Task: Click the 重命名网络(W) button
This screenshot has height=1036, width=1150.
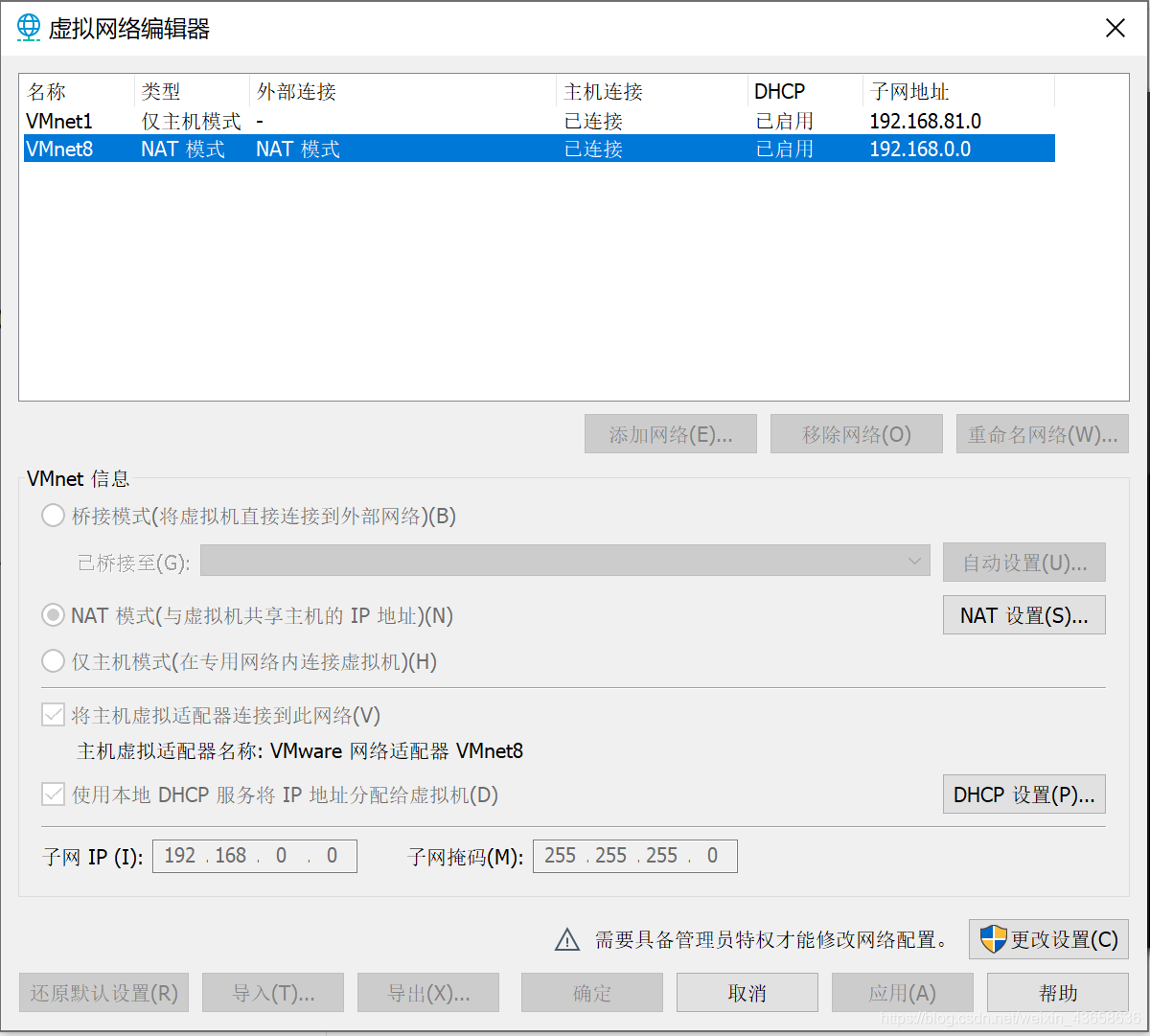Action: click(x=1043, y=434)
